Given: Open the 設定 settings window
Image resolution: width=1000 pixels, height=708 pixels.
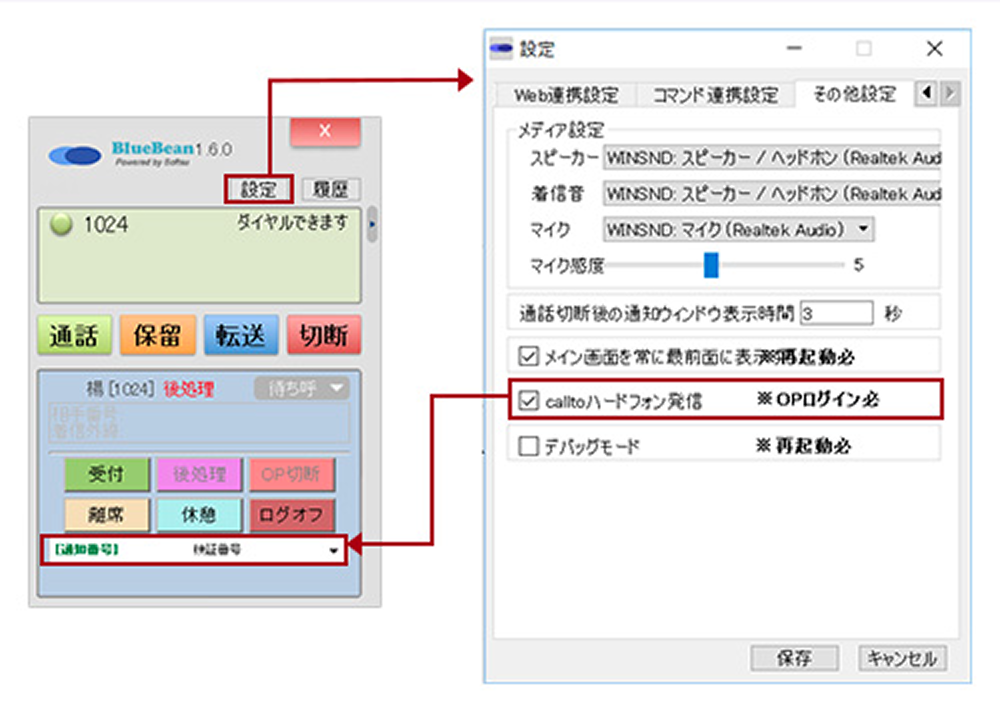Looking at the screenshot, I should coord(257,189).
